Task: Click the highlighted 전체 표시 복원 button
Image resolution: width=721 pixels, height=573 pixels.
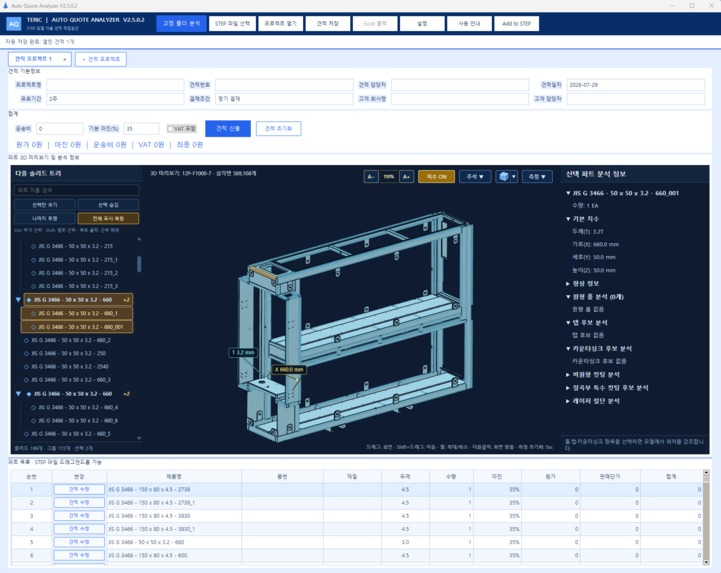Action: [x=108, y=218]
